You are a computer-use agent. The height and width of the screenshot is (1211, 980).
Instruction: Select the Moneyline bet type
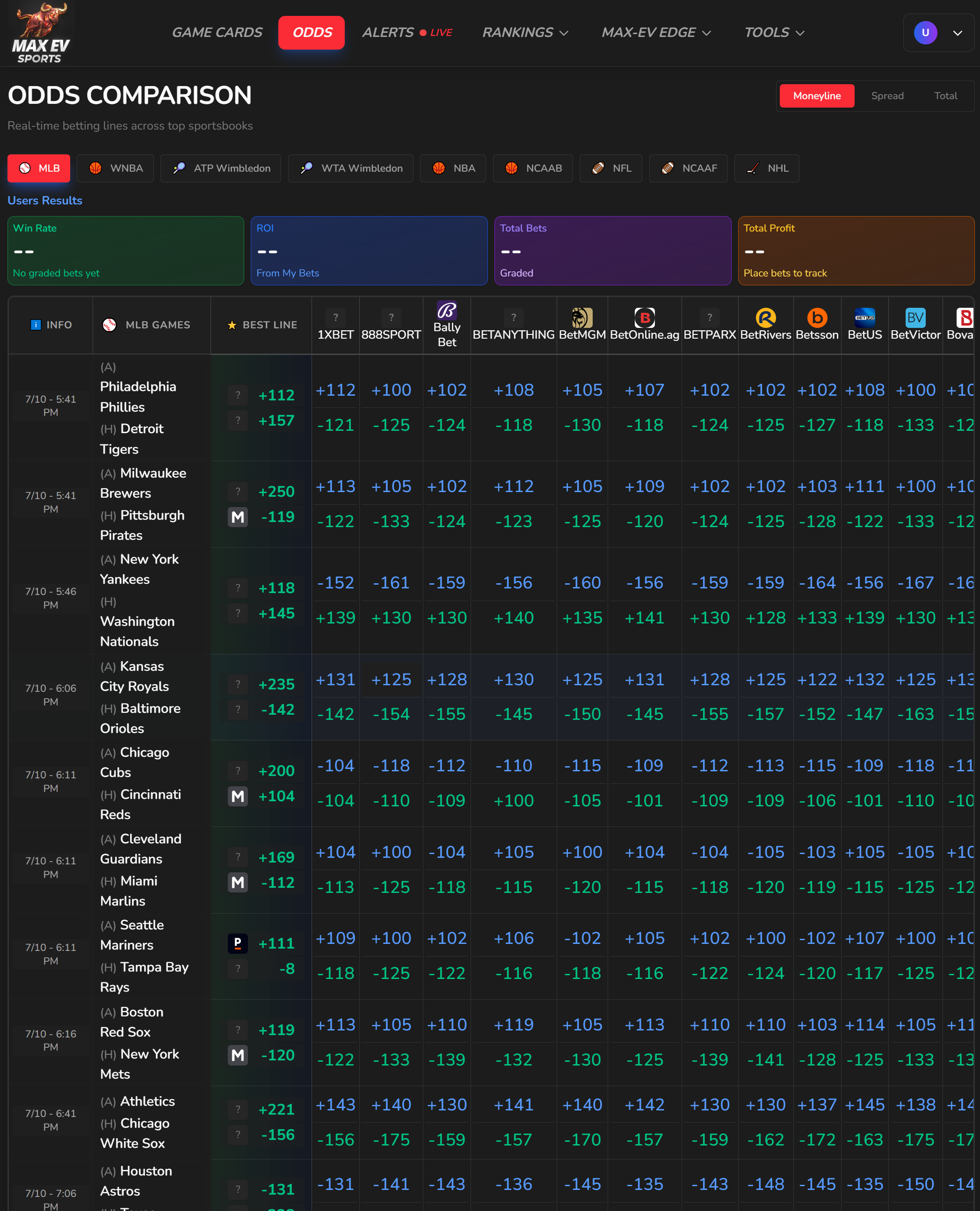[x=816, y=96]
